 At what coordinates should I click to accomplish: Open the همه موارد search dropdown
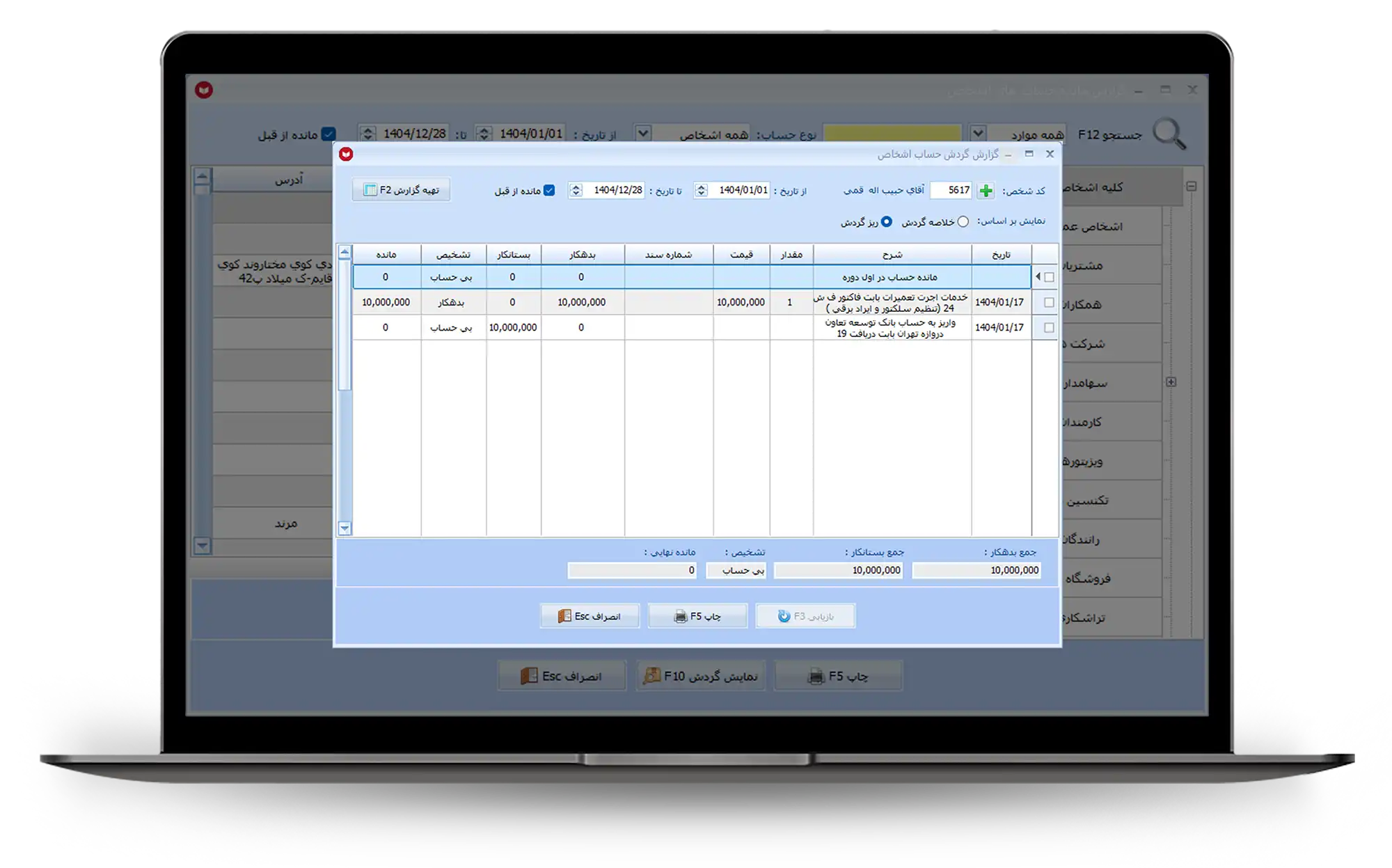pos(978,133)
